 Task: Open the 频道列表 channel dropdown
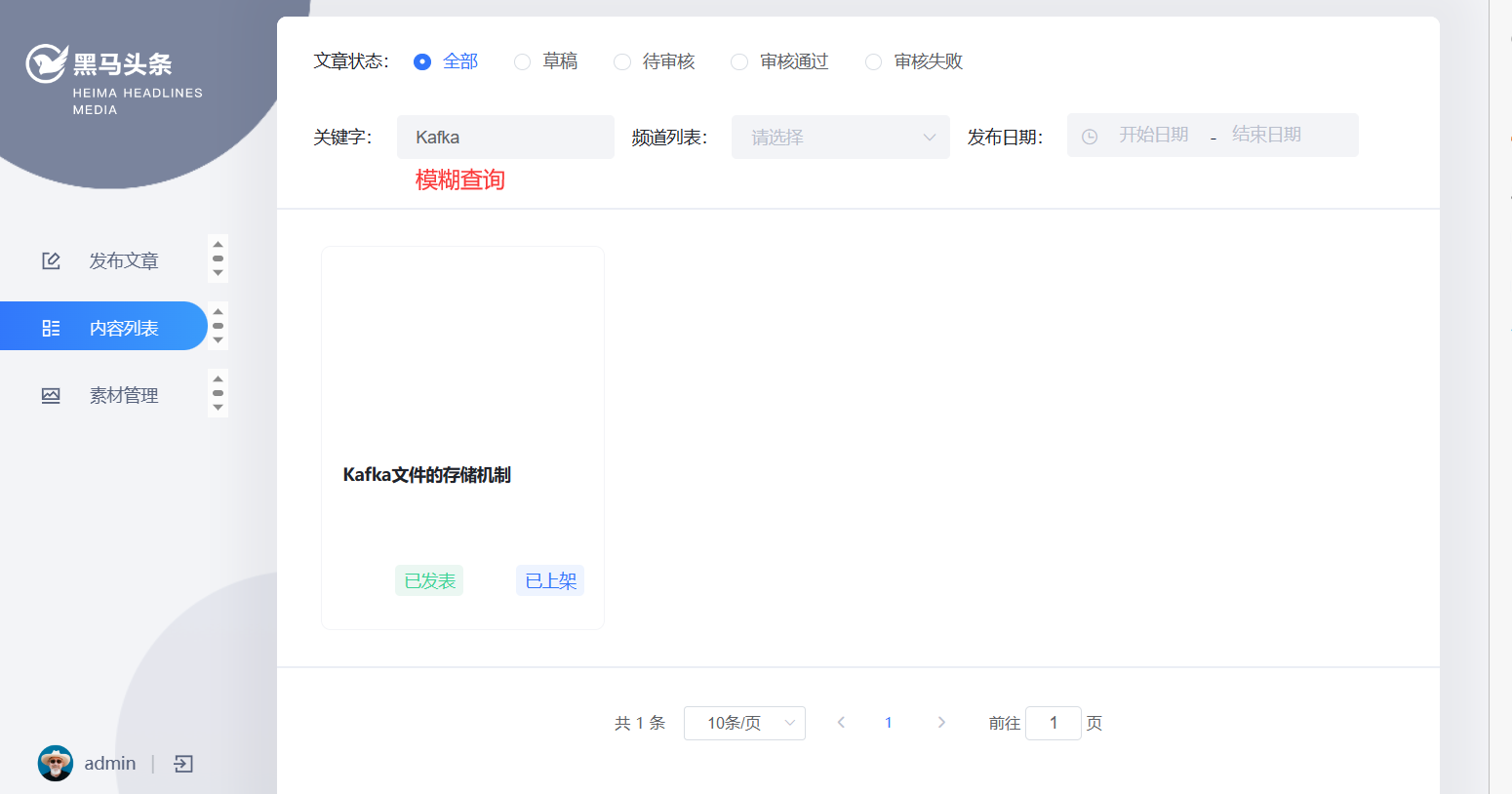click(x=841, y=138)
